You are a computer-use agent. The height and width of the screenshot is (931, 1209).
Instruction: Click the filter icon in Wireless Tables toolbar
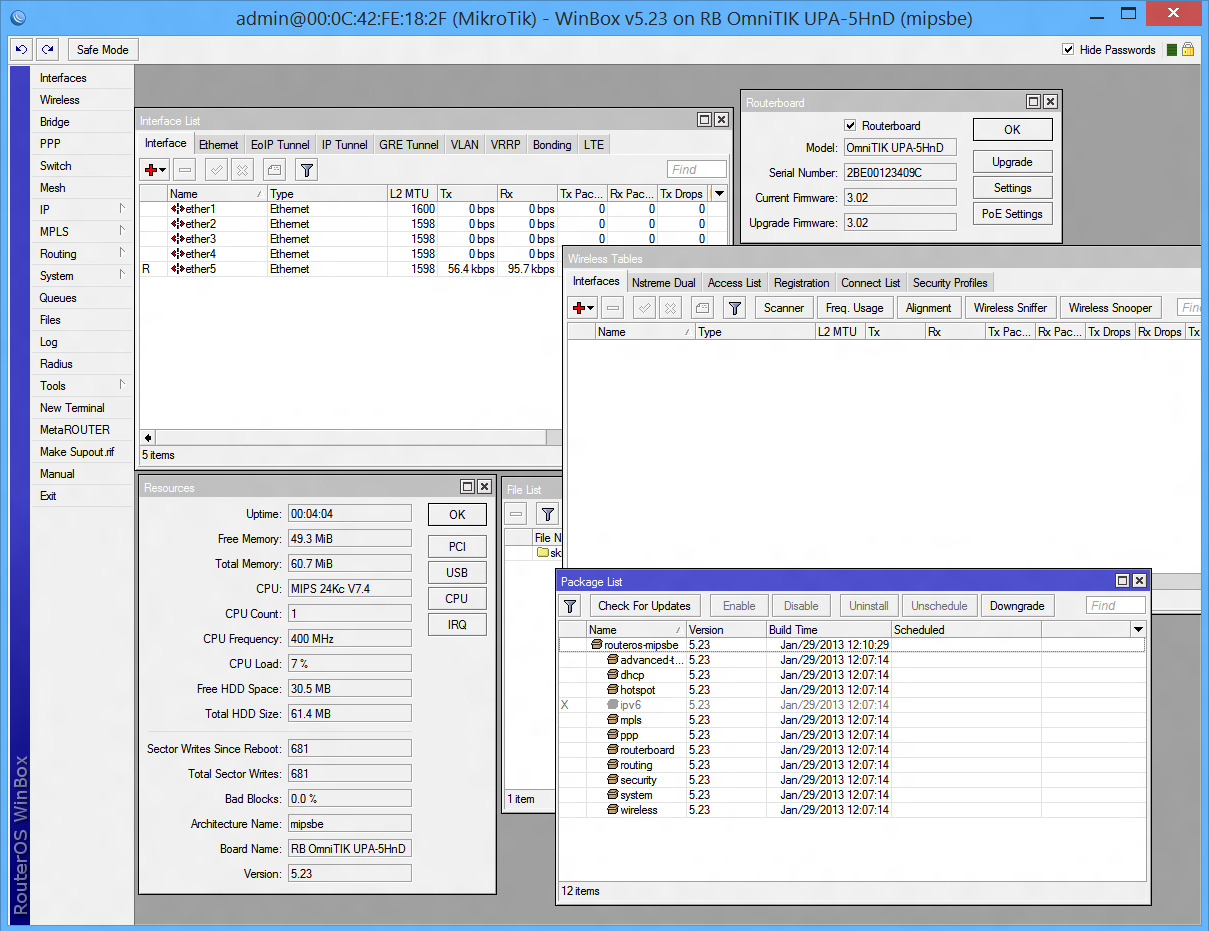(734, 308)
